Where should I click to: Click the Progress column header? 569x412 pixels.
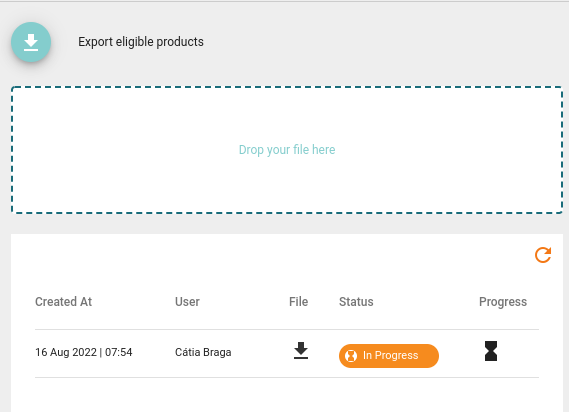pos(503,302)
